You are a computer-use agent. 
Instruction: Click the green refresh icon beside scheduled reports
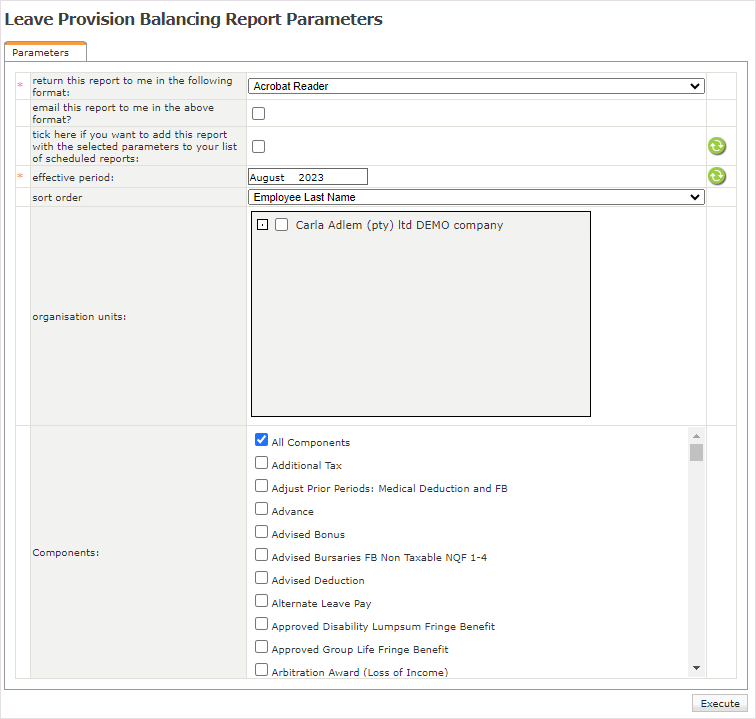tap(717, 146)
